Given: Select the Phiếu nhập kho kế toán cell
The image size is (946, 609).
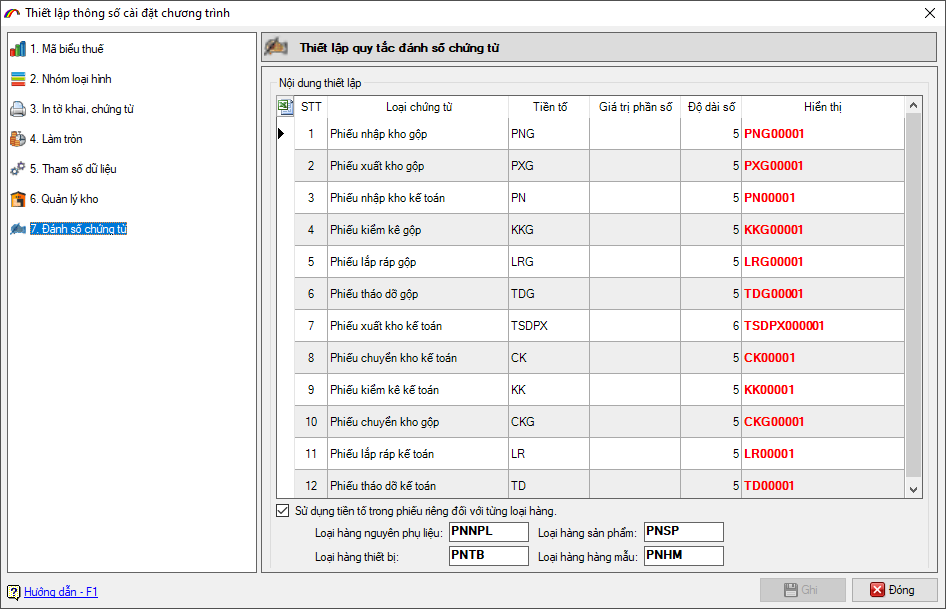Looking at the screenshot, I should point(418,198).
